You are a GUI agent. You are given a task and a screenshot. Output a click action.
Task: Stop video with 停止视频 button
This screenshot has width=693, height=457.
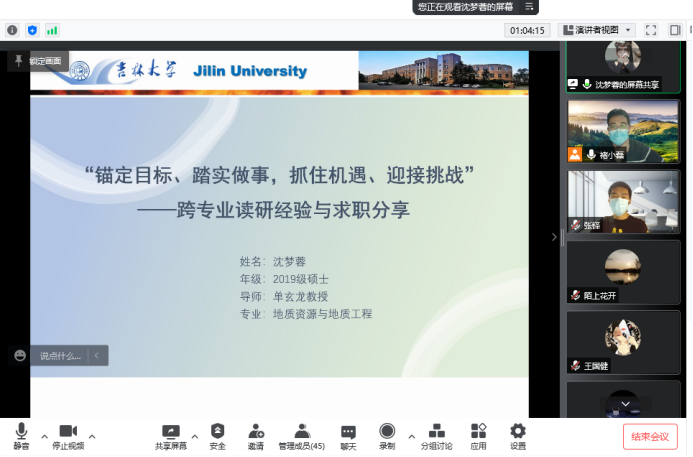tap(68, 435)
